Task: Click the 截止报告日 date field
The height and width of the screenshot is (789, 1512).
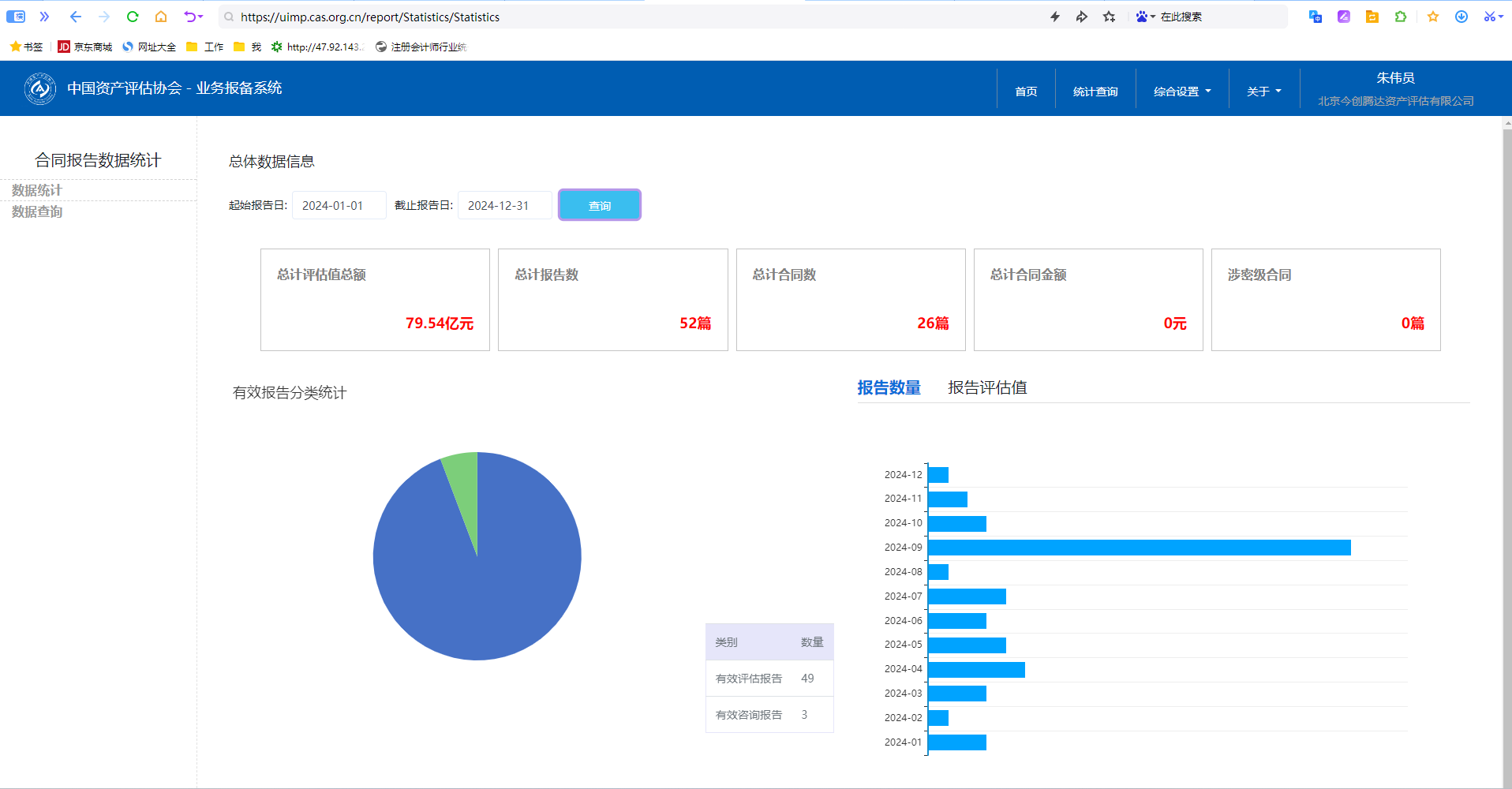Action: (x=504, y=205)
